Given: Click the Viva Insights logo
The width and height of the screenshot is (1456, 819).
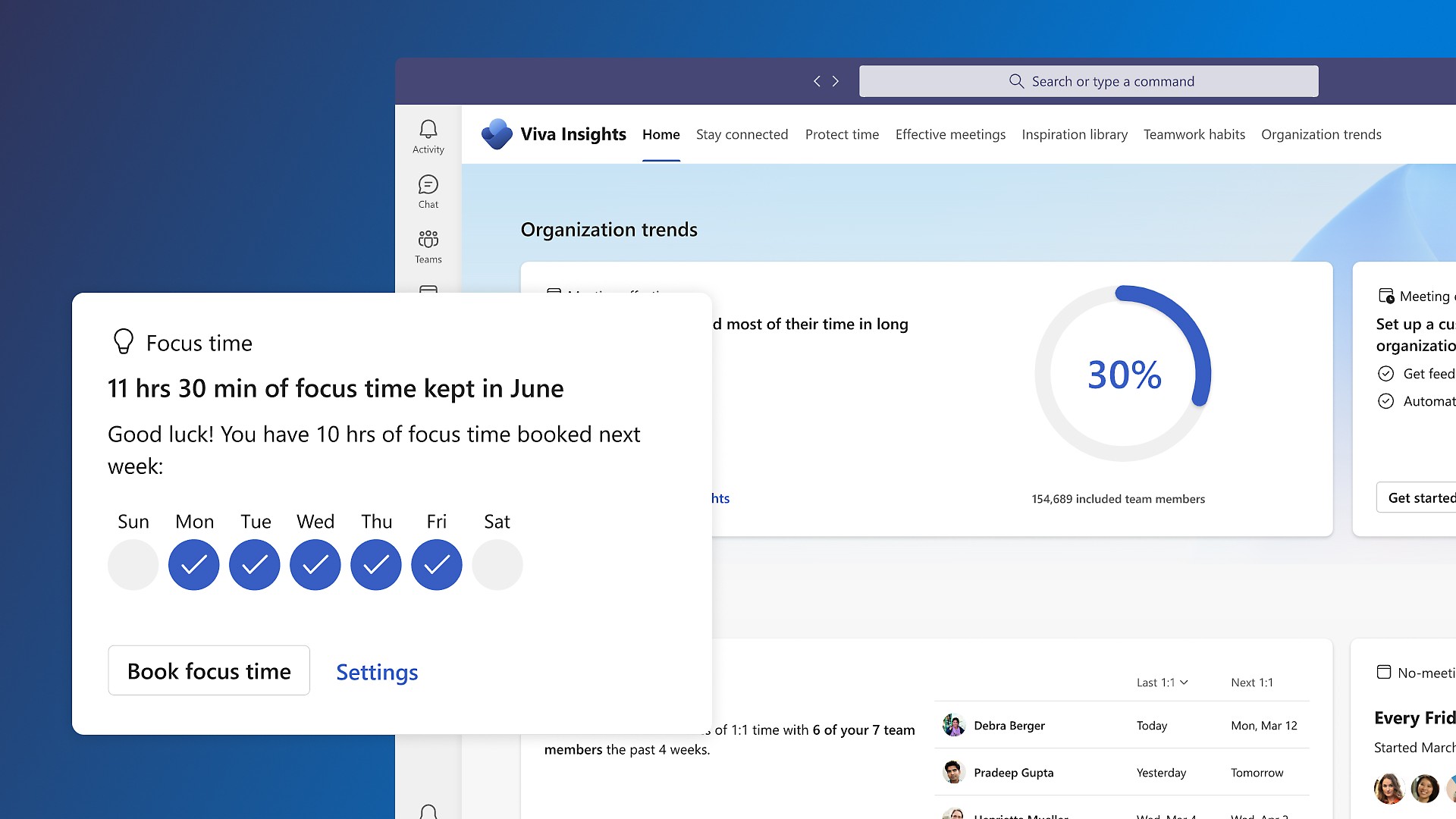Looking at the screenshot, I should click(x=497, y=134).
